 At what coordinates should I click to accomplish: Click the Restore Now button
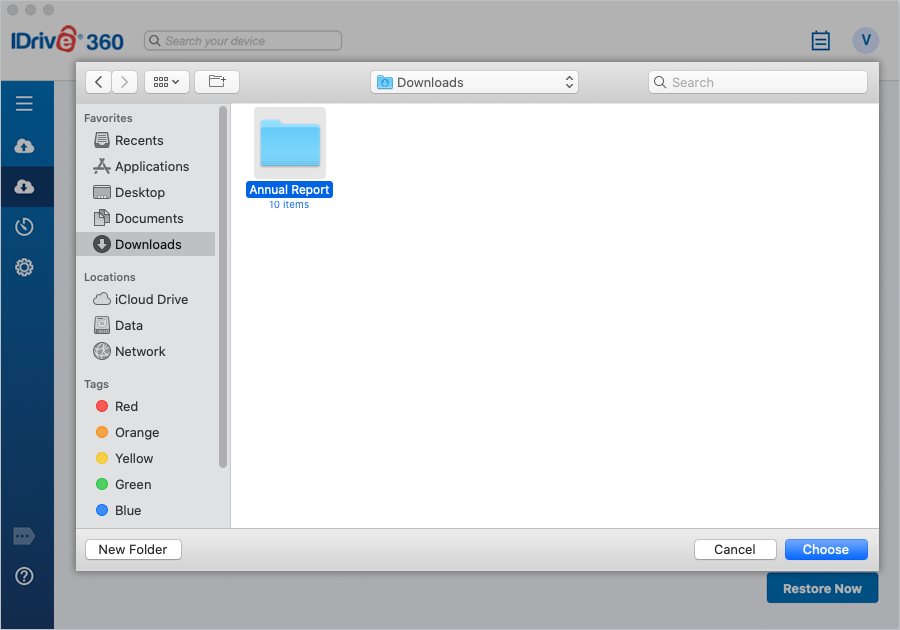(822, 589)
